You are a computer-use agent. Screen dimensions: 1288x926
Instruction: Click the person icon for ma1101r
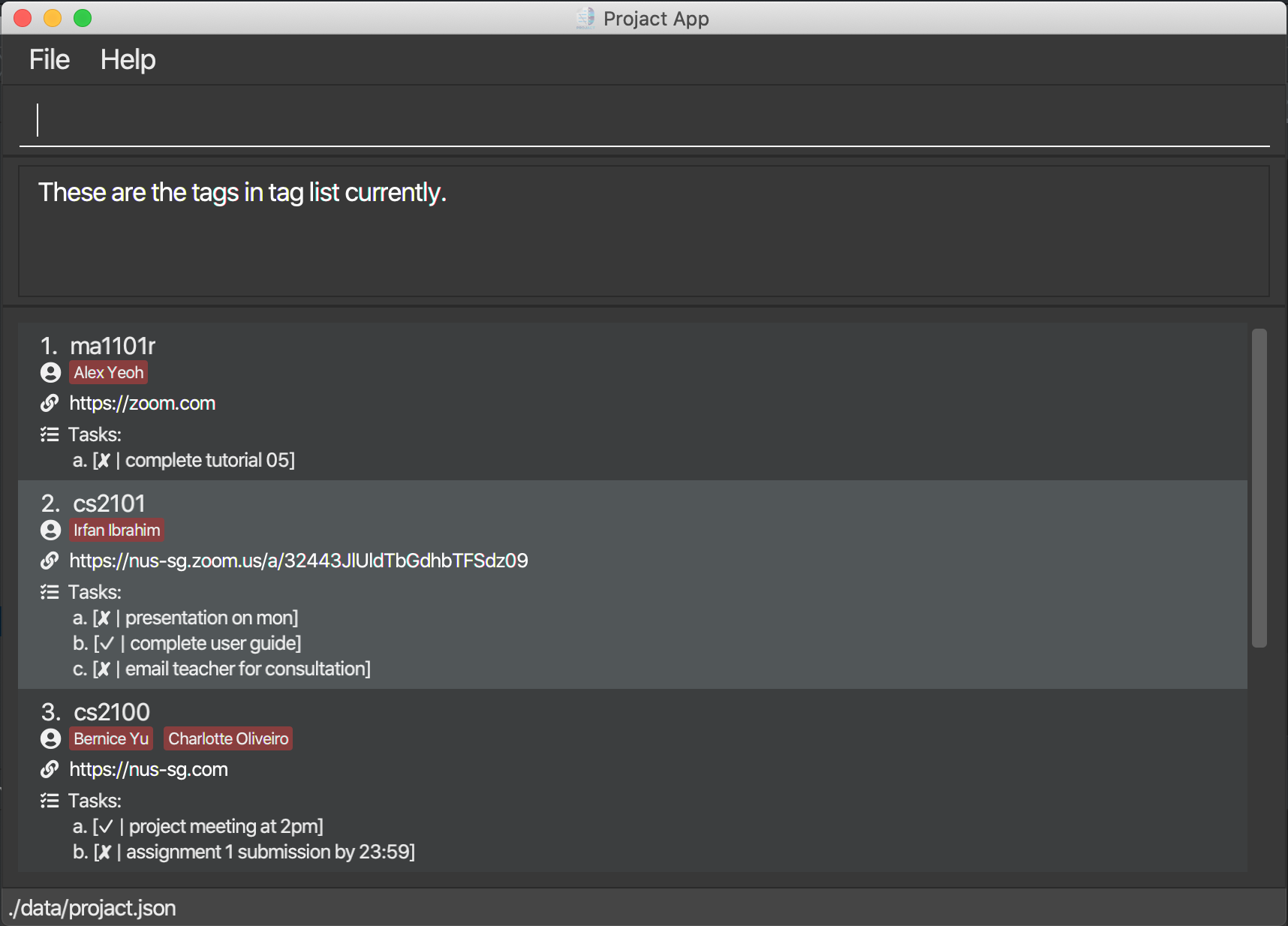pyautogui.click(x=50, y=372)
